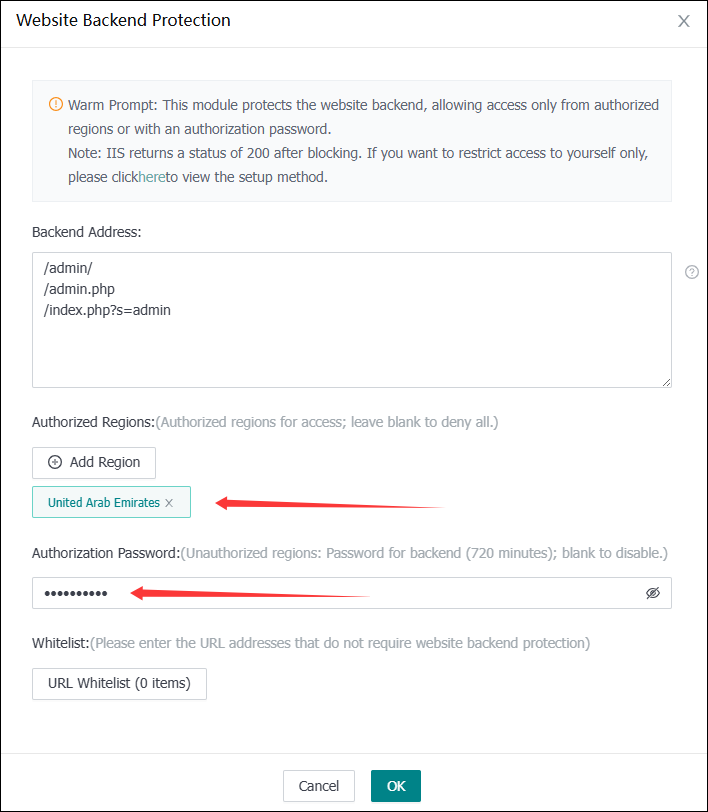Close the Website Backend Protection dialog
Viewport: 708px width, 812px height.
[684, 21]
